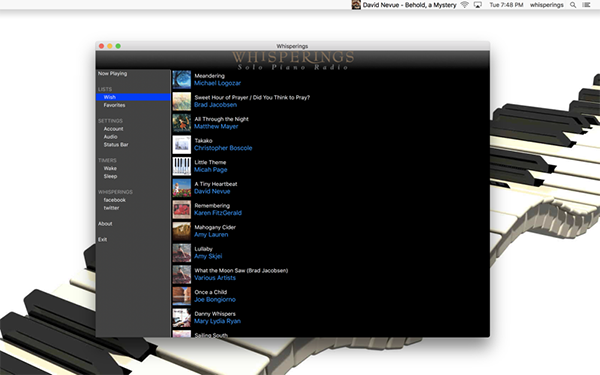Select the song Danny Whispers
Screen dimensions: 600x375
click(x=215, y=314)
